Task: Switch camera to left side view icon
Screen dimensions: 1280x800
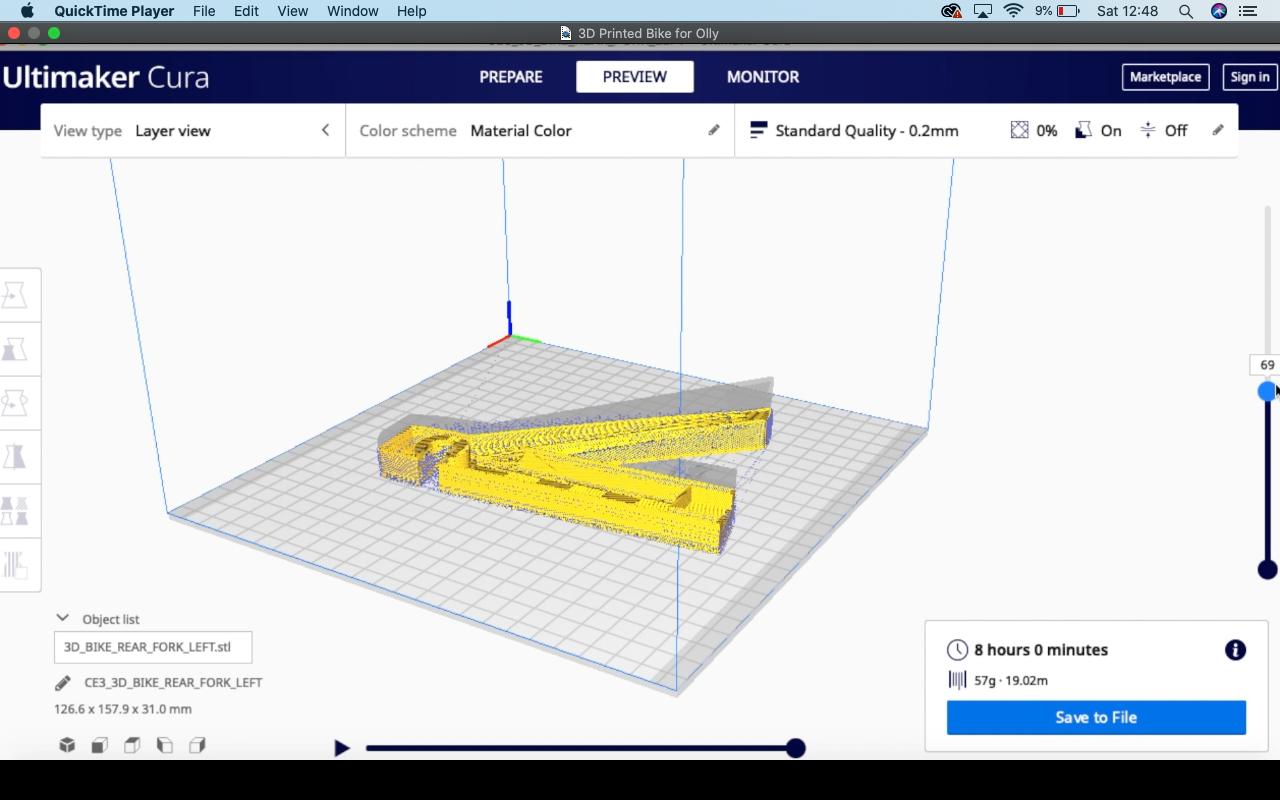Action: click(x=165, y=745)
